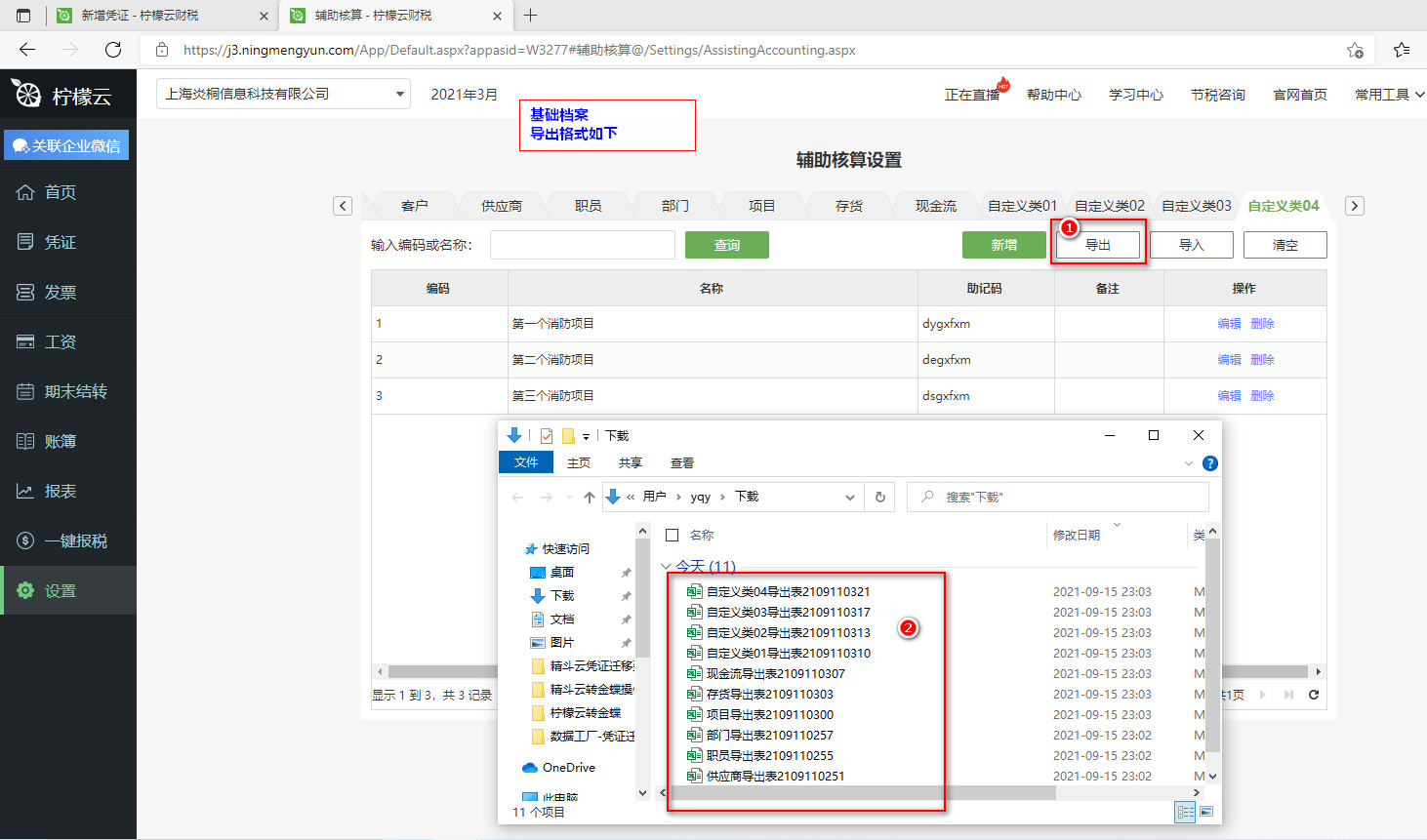Open the 凭证 voucher sidebar icon
The width and height of the screenshot is (1427, 840).
pos(25,242)
